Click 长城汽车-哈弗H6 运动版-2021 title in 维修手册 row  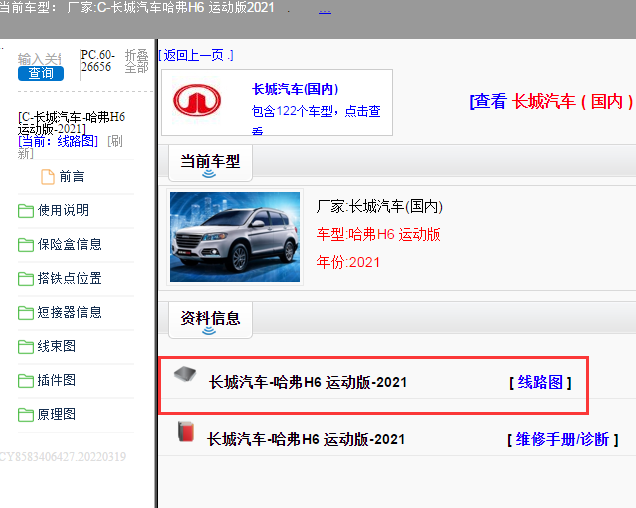[x=306, y=439]
